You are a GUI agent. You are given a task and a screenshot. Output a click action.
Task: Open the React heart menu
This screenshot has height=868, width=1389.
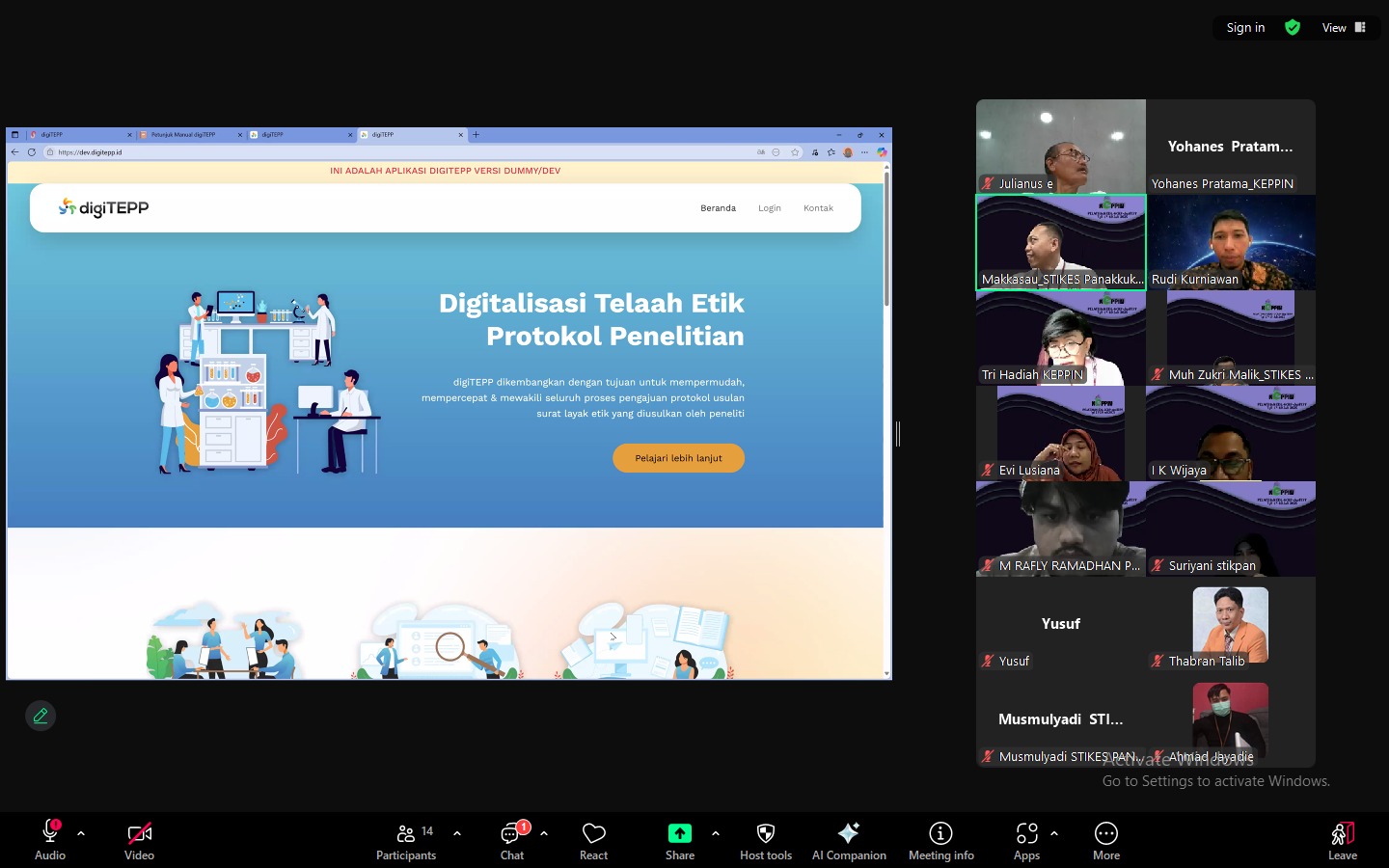593,841
